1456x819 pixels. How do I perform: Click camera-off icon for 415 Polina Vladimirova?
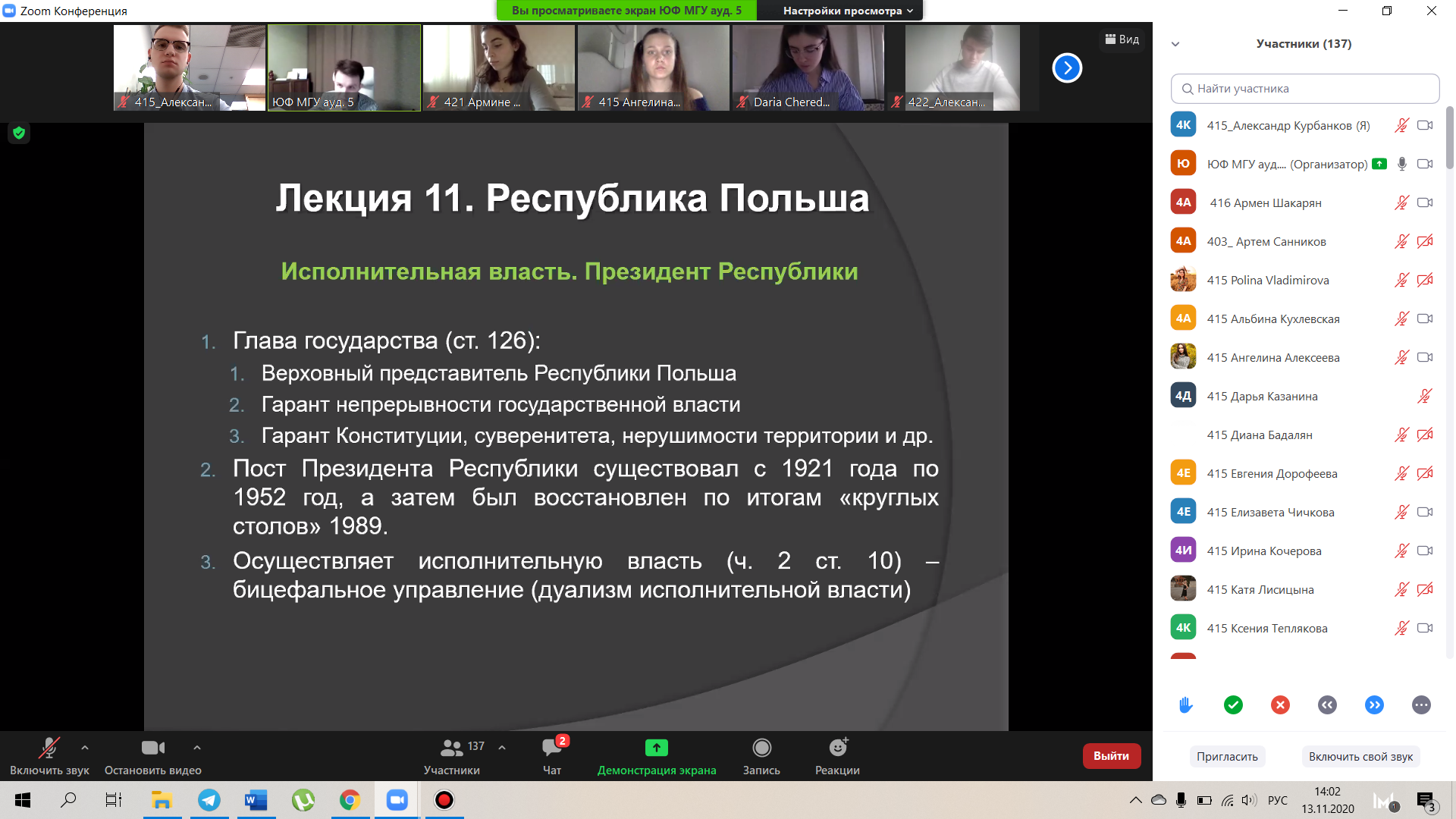[x=1425, y=280]
